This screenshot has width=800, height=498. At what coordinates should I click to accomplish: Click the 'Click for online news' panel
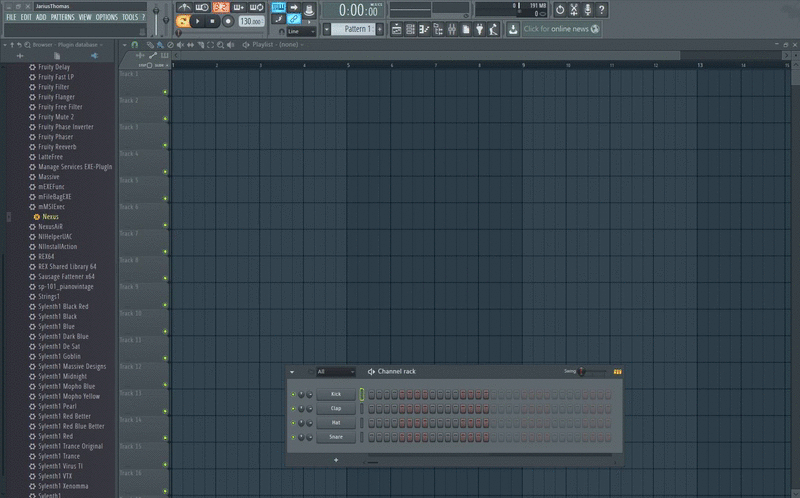(x=561, y=29)
